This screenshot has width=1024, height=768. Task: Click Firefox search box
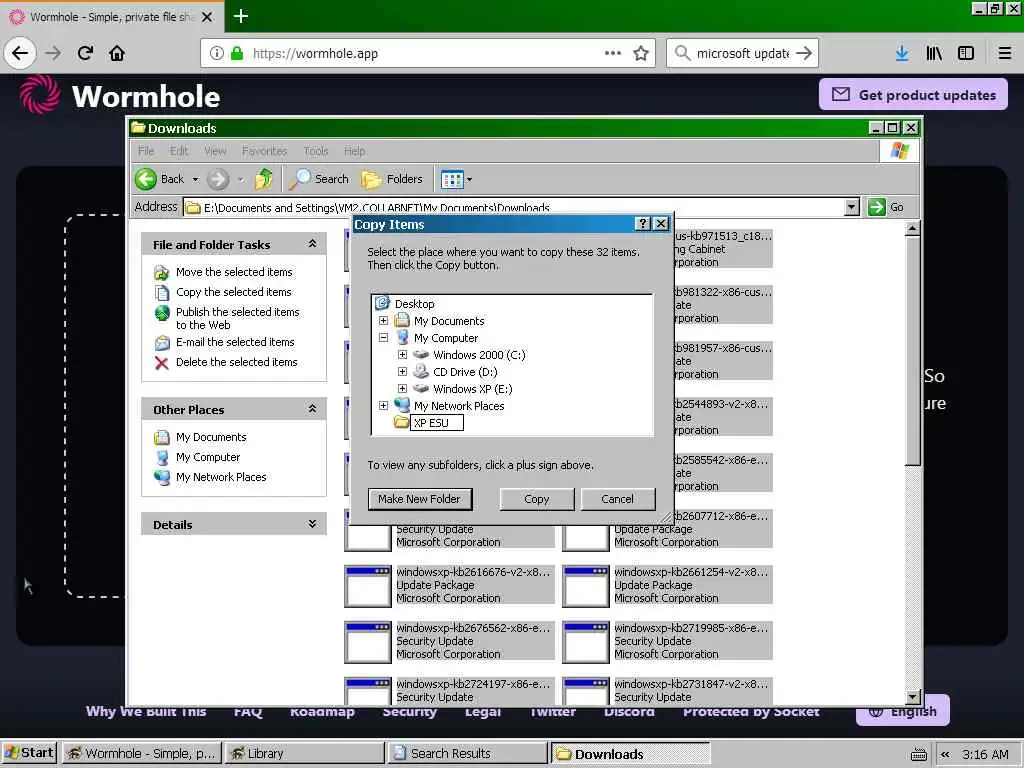pyautogui.click(x=743, y=53)
